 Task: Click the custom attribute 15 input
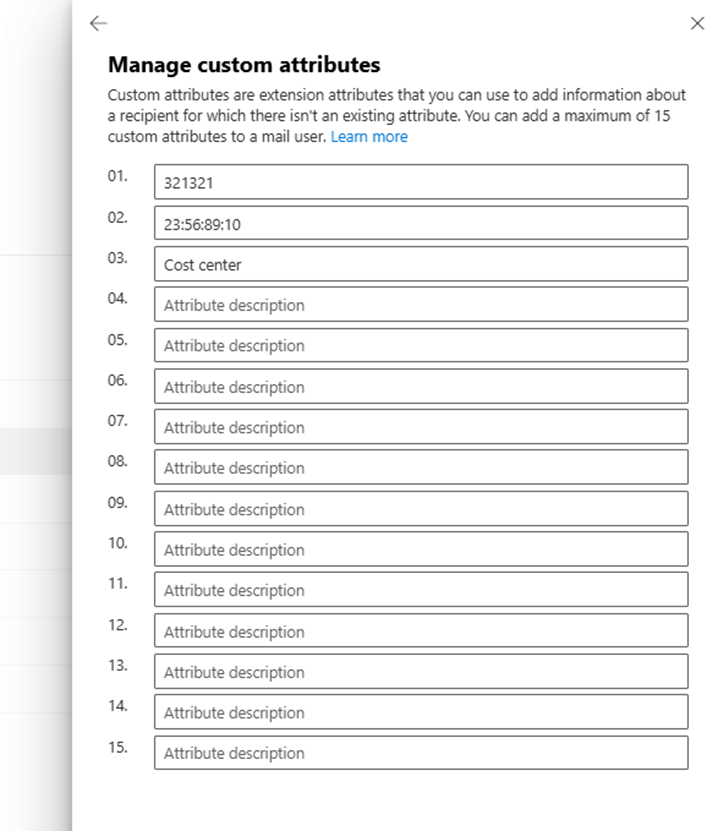pos(421,753)
